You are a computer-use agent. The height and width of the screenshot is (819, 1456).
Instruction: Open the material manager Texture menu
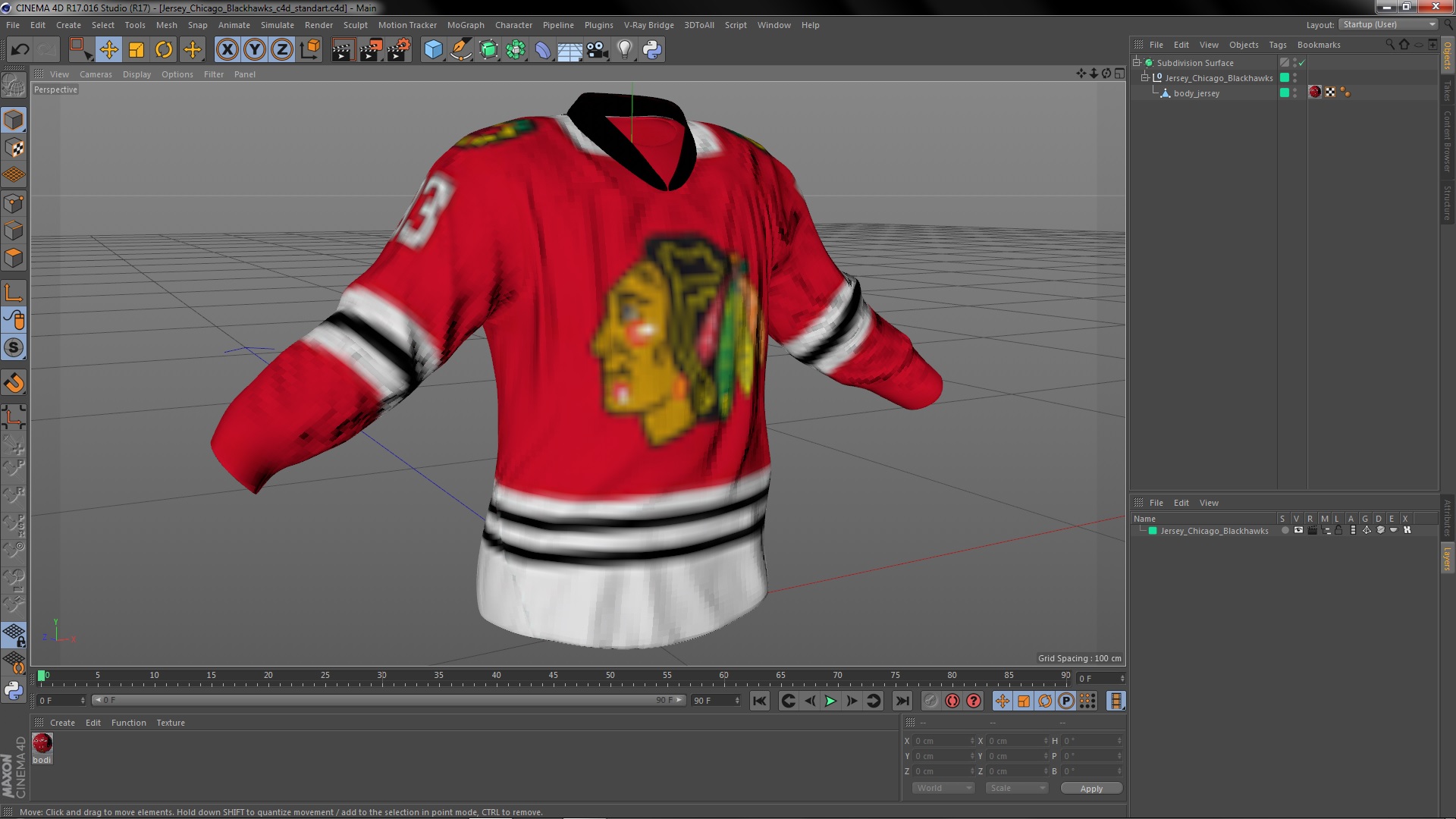[171, 723]
